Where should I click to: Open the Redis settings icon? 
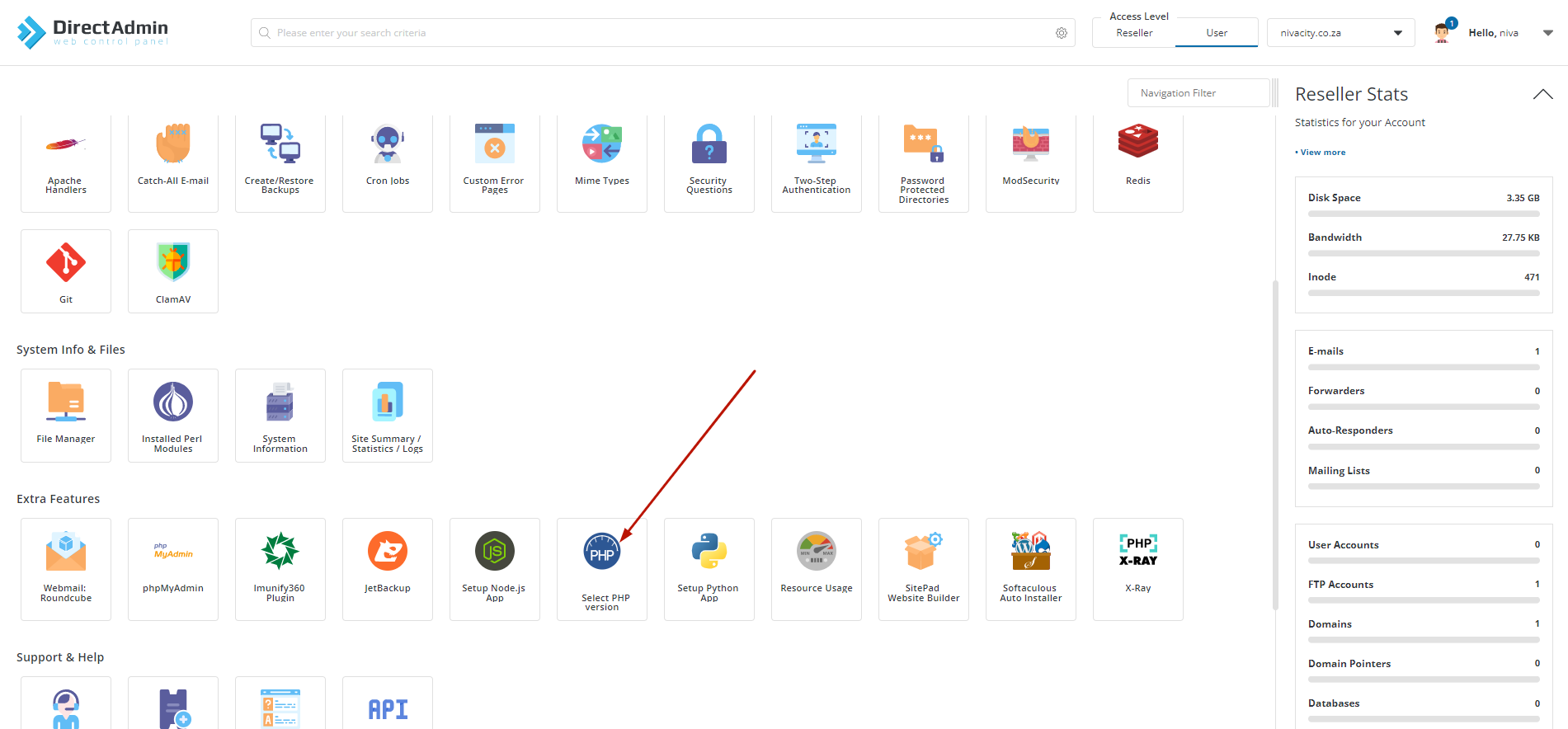click(1137, 162)
